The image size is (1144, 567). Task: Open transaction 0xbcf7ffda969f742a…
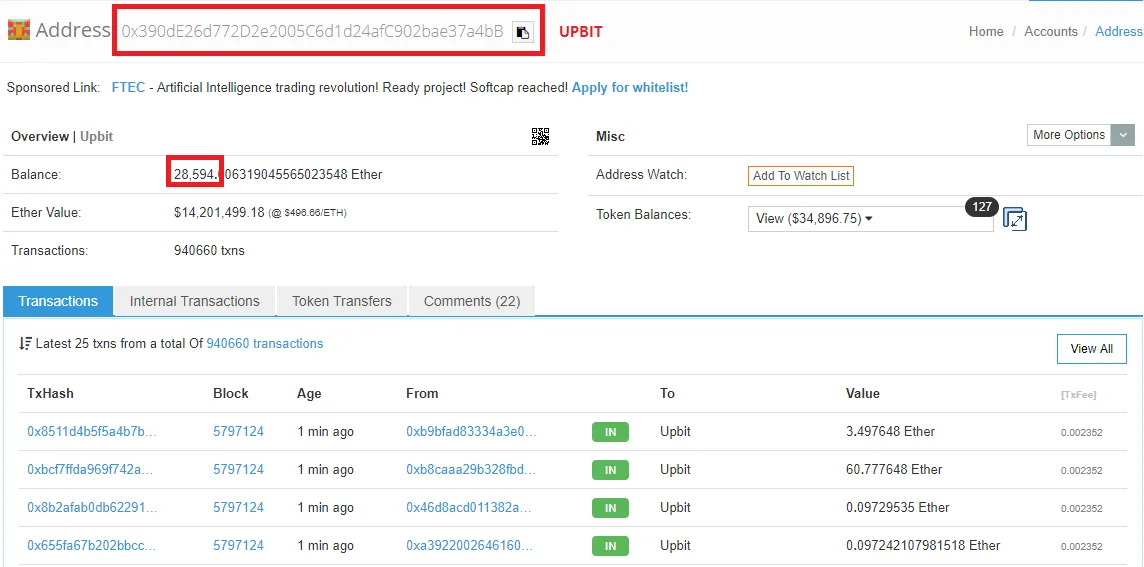click(x=90, y=469)
